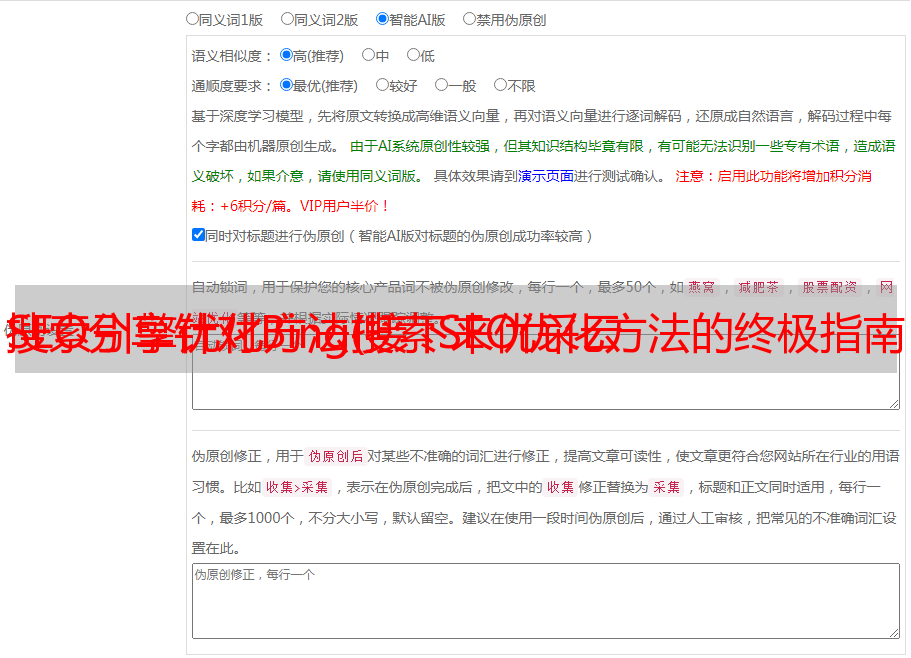The width and height of the screenshot is (911, 658).
Task: Uncheck 同时对标题进行伪原创 checkbox
Action: tap(198, 235)
